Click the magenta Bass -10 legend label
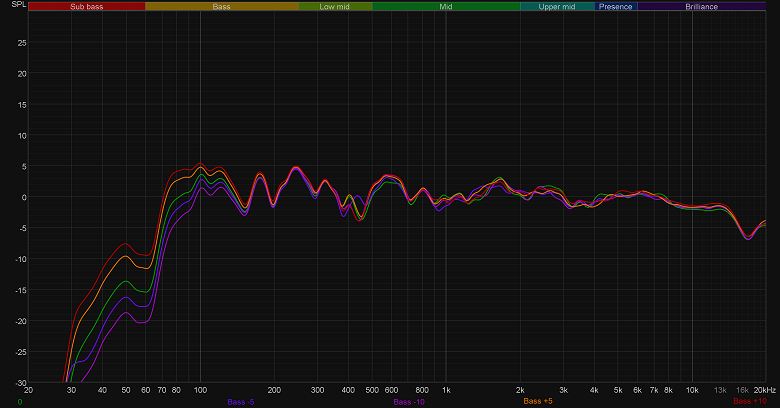Image resolution: width=780 pixels, height=408 pixels. click(409, 402)
